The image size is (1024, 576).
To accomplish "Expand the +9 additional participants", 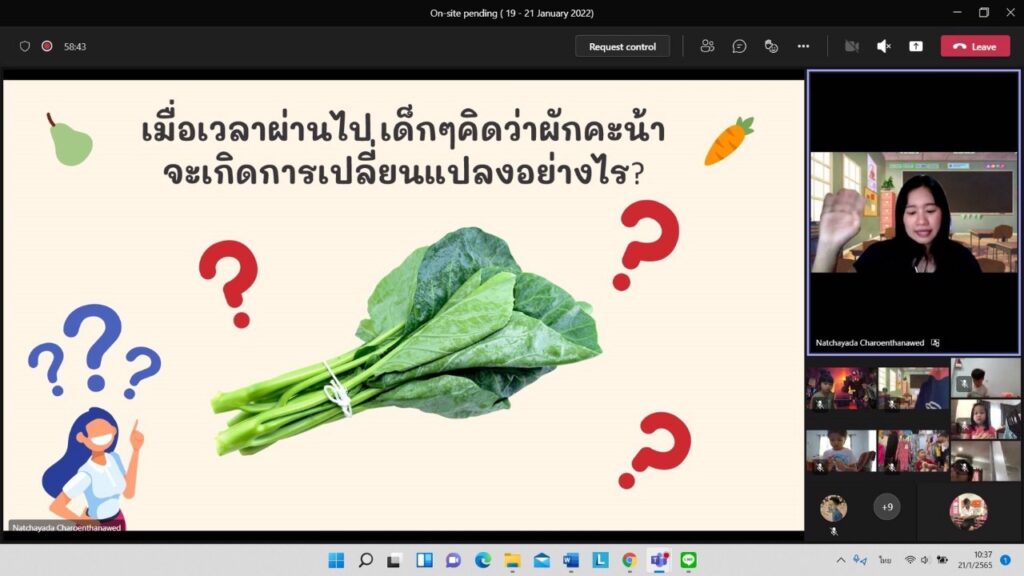I will pos(886,507).
